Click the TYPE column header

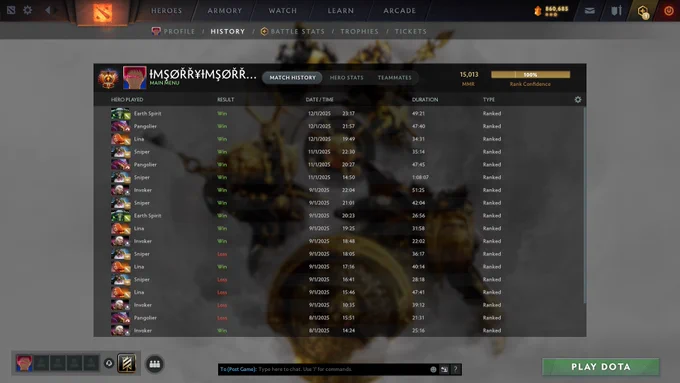pos(489,100)
